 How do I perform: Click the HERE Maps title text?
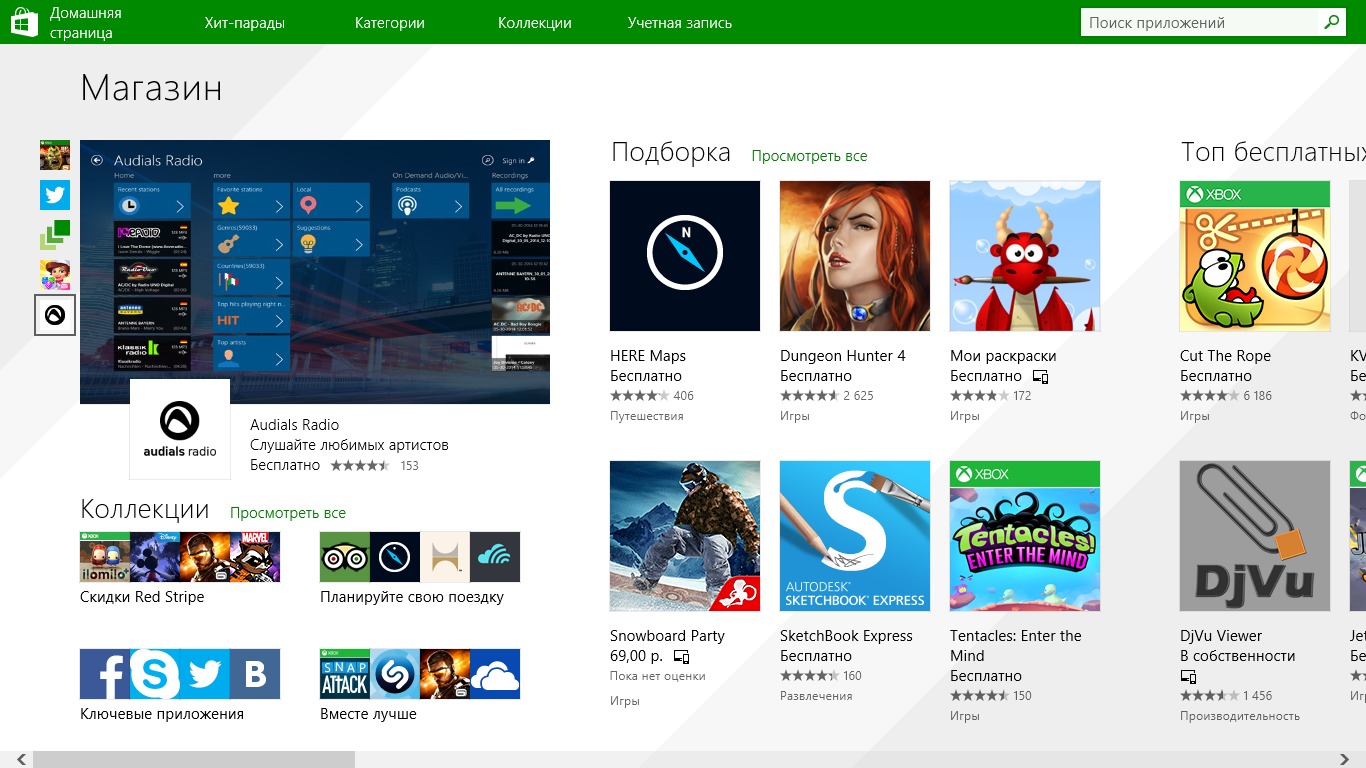tap(648, 356)
